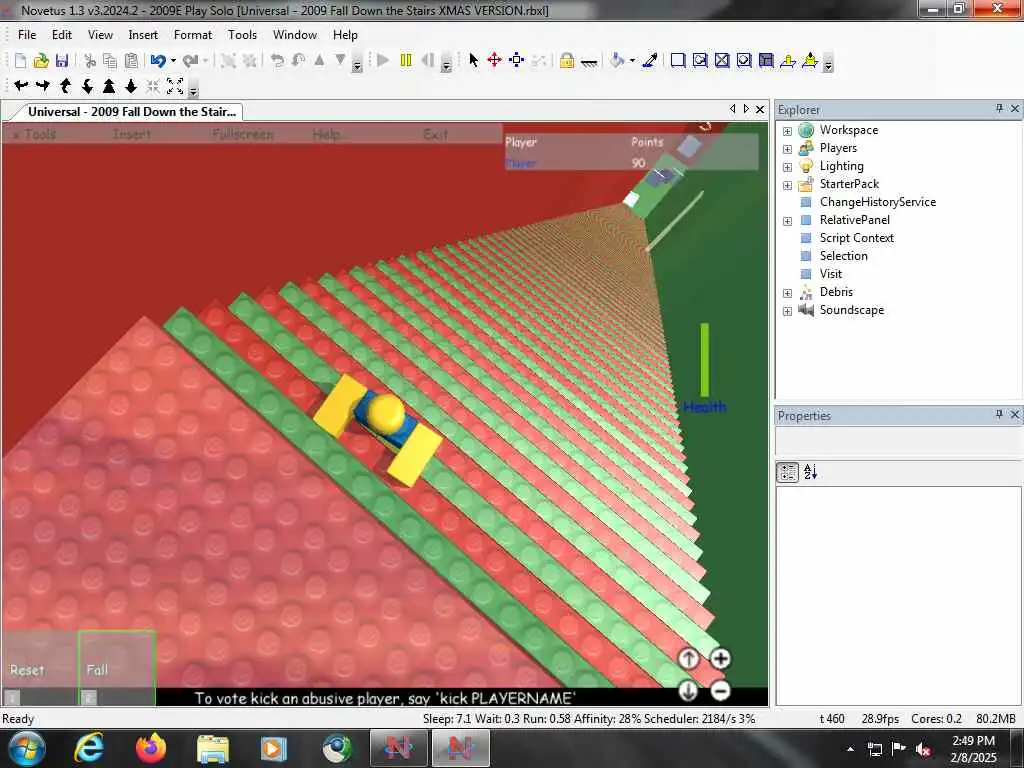The width and height of the screenshot is (1024, 768).
Task: Click the camera pan left arrow
Action: [x=21, y=86]
